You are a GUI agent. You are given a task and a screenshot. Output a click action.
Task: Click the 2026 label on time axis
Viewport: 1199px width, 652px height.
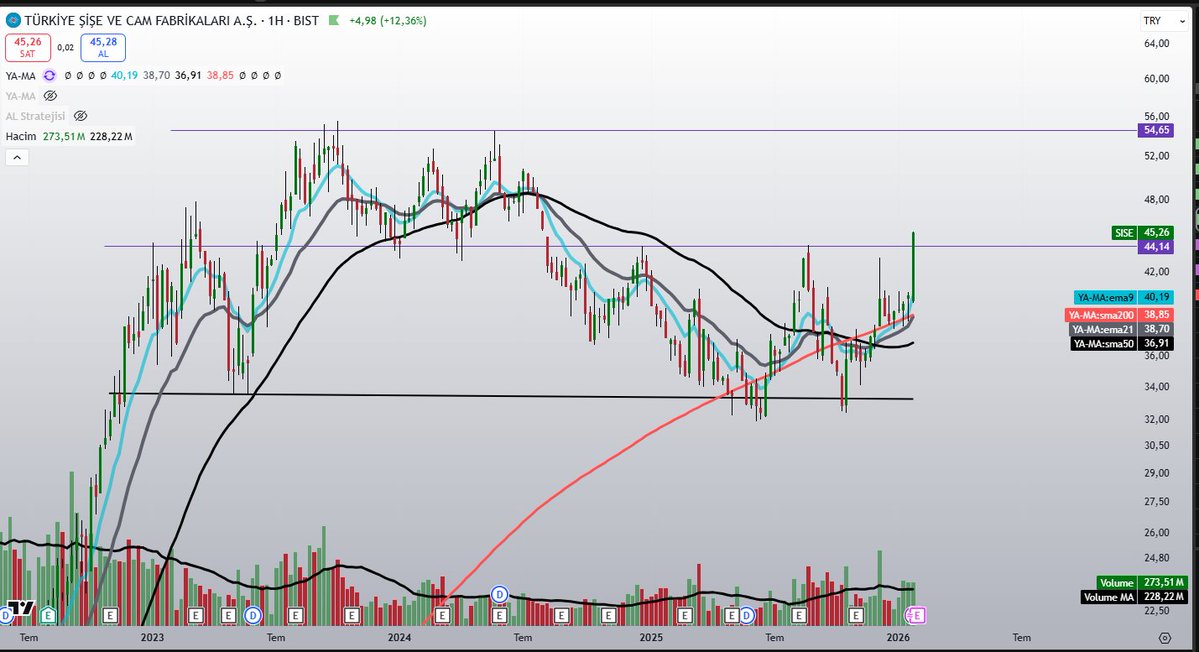point(898,637)
